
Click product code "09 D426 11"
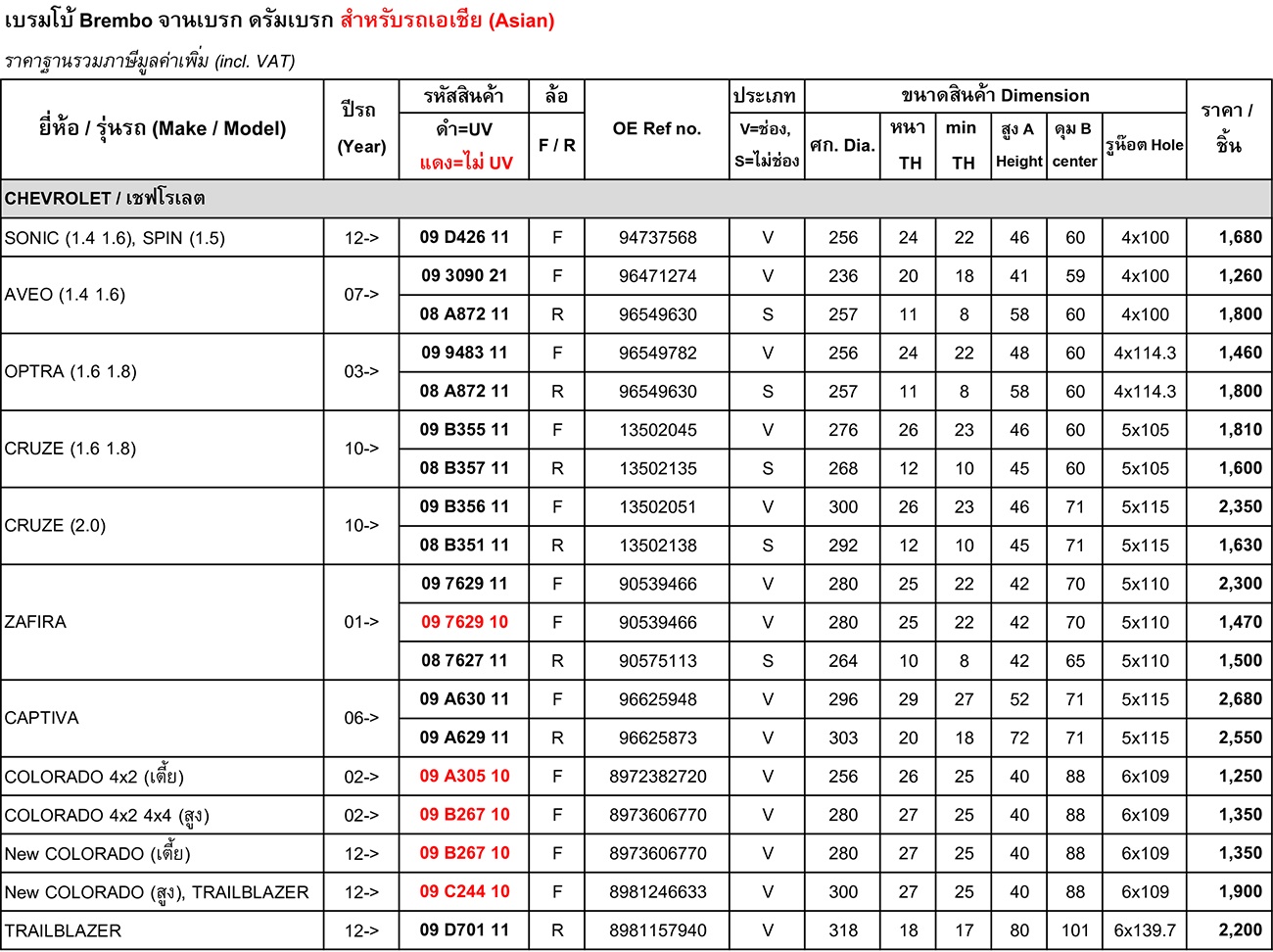(x=465, y=237)
